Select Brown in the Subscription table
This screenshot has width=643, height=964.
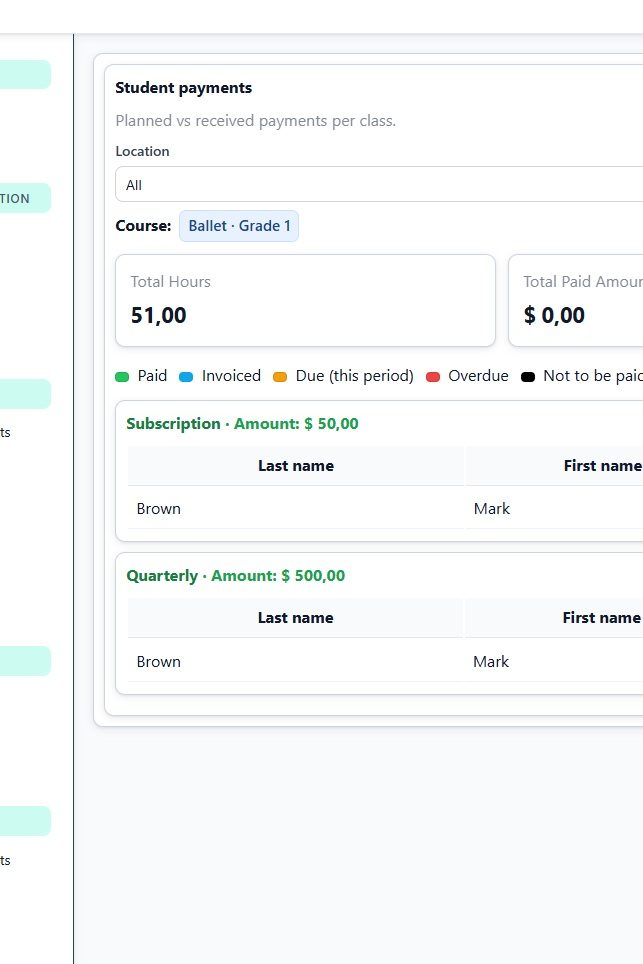(x=159, y=509)
